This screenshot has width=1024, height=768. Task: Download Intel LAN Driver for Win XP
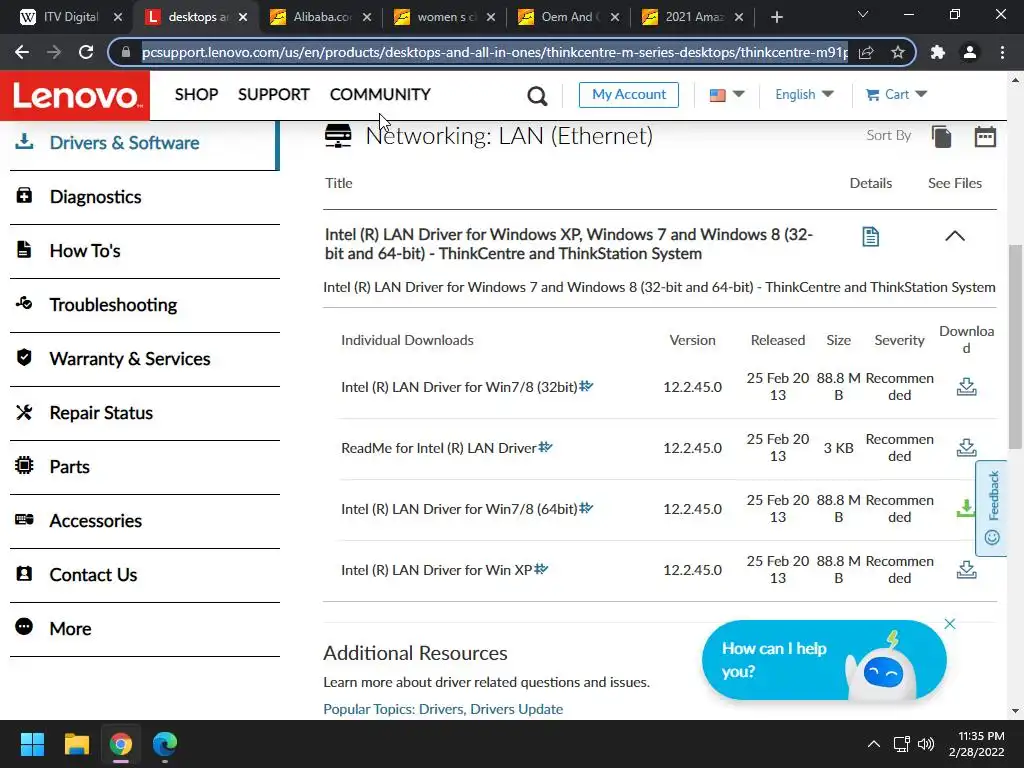967,569
